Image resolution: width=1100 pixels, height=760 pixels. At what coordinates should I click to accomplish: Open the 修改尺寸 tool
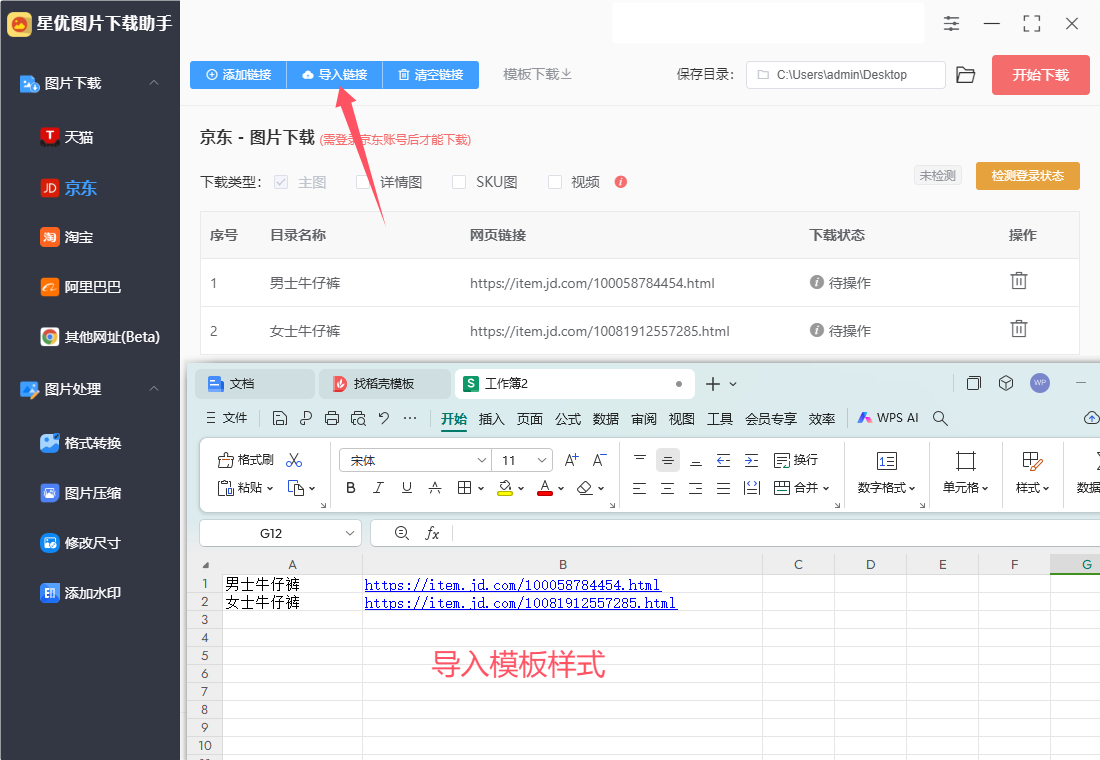tap(81, 543)
